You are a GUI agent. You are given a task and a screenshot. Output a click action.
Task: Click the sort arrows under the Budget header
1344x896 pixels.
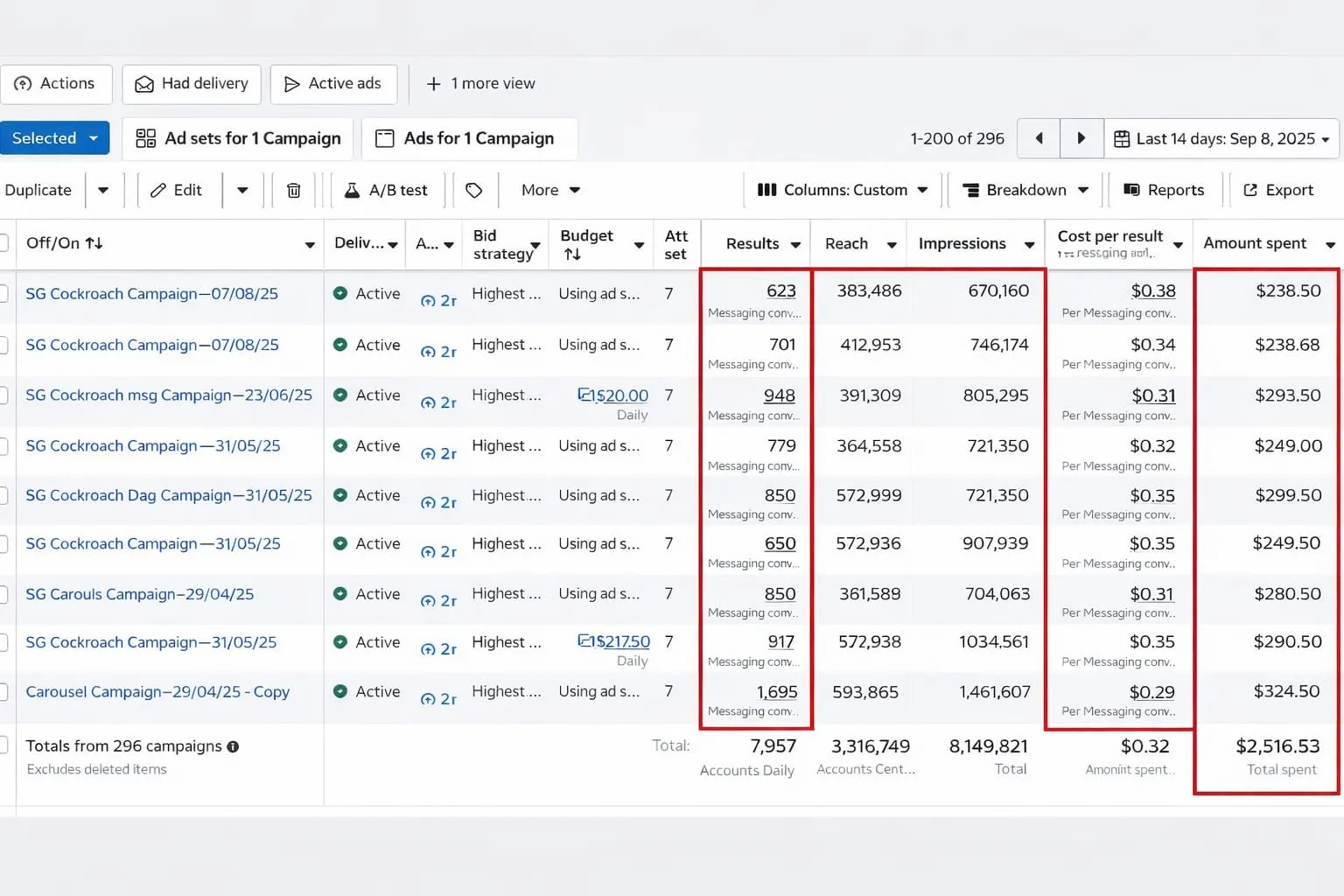click(572, 254)
